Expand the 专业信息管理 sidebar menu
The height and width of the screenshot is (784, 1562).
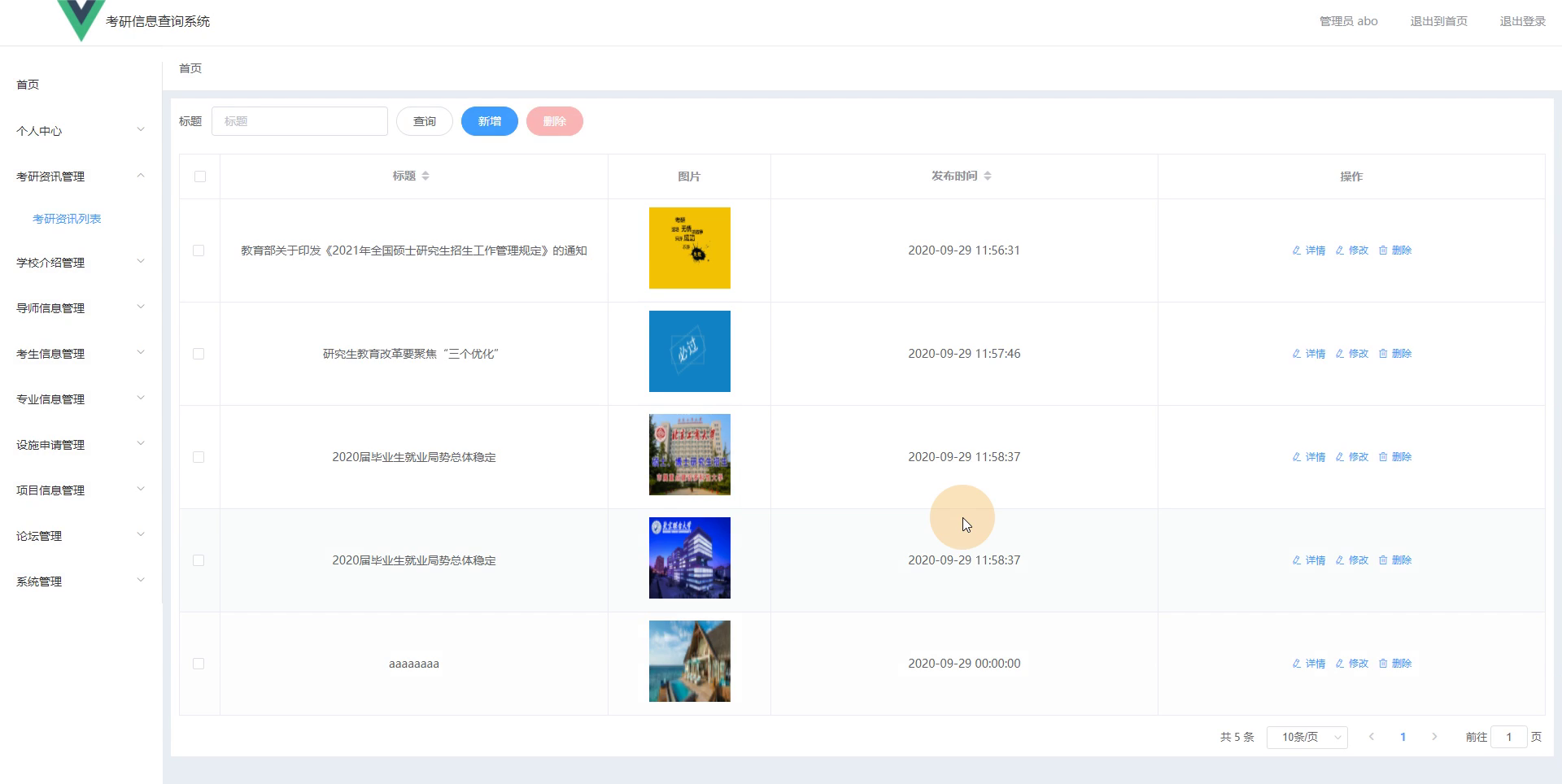click(x=81, y=399)
